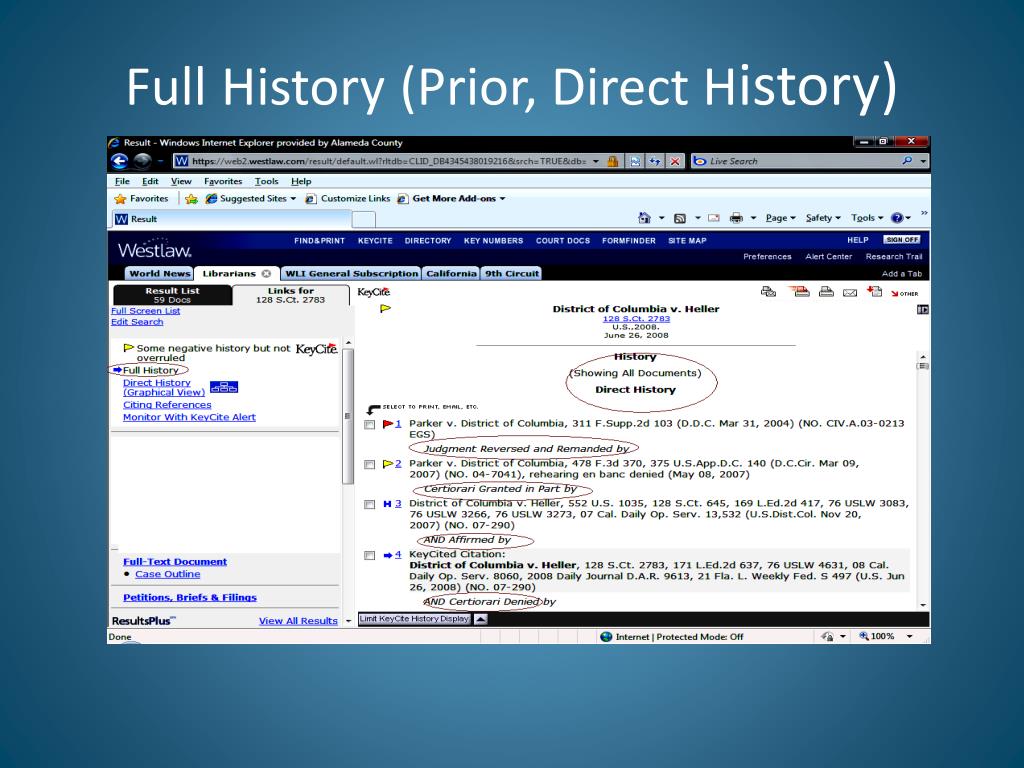Open the IE Tools command bar dropdown
The image size is (1024, 768).
pyautogui.click(x=867, y=218)
